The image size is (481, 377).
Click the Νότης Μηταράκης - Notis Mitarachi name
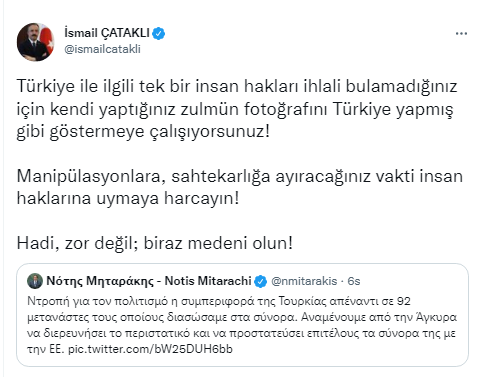click(149, 281)
